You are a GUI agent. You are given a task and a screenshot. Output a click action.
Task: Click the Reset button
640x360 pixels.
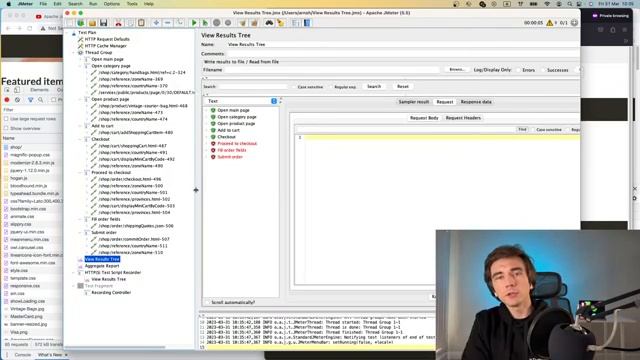coord(403,87)
